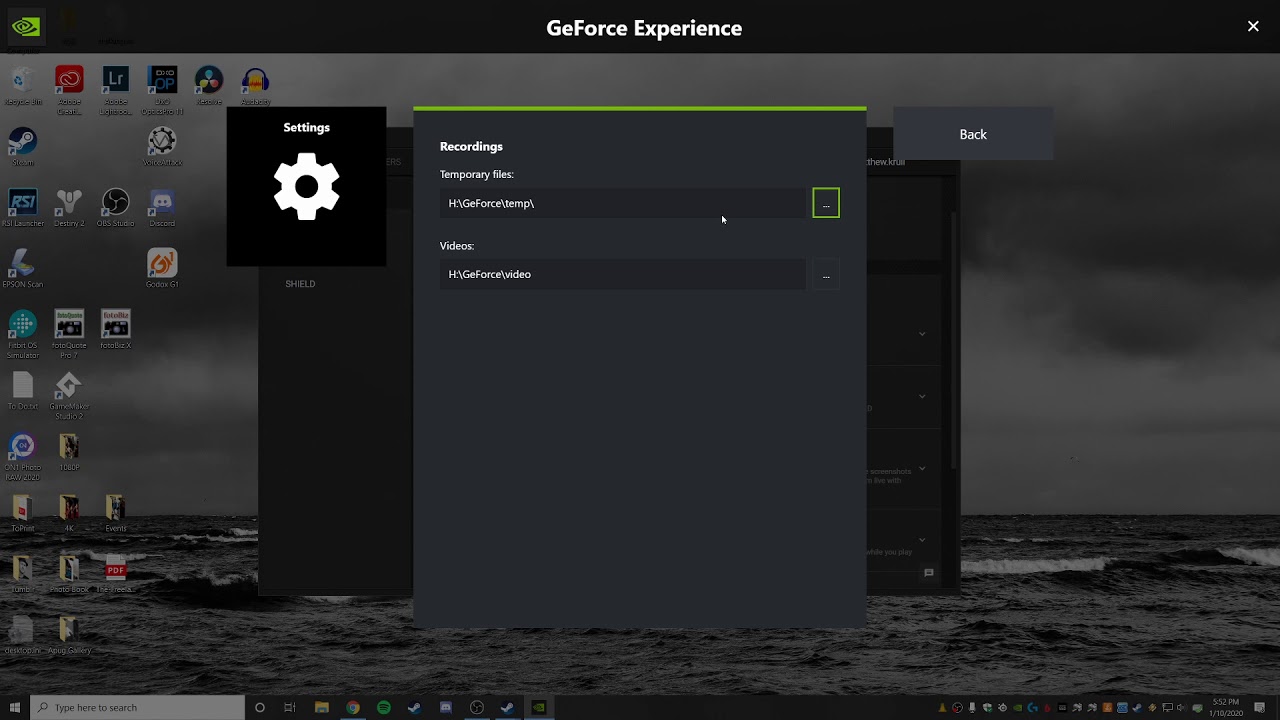The image size is (1280, 720).
Task: Open File Explorer from the taskbar
Action: point(322,707)
